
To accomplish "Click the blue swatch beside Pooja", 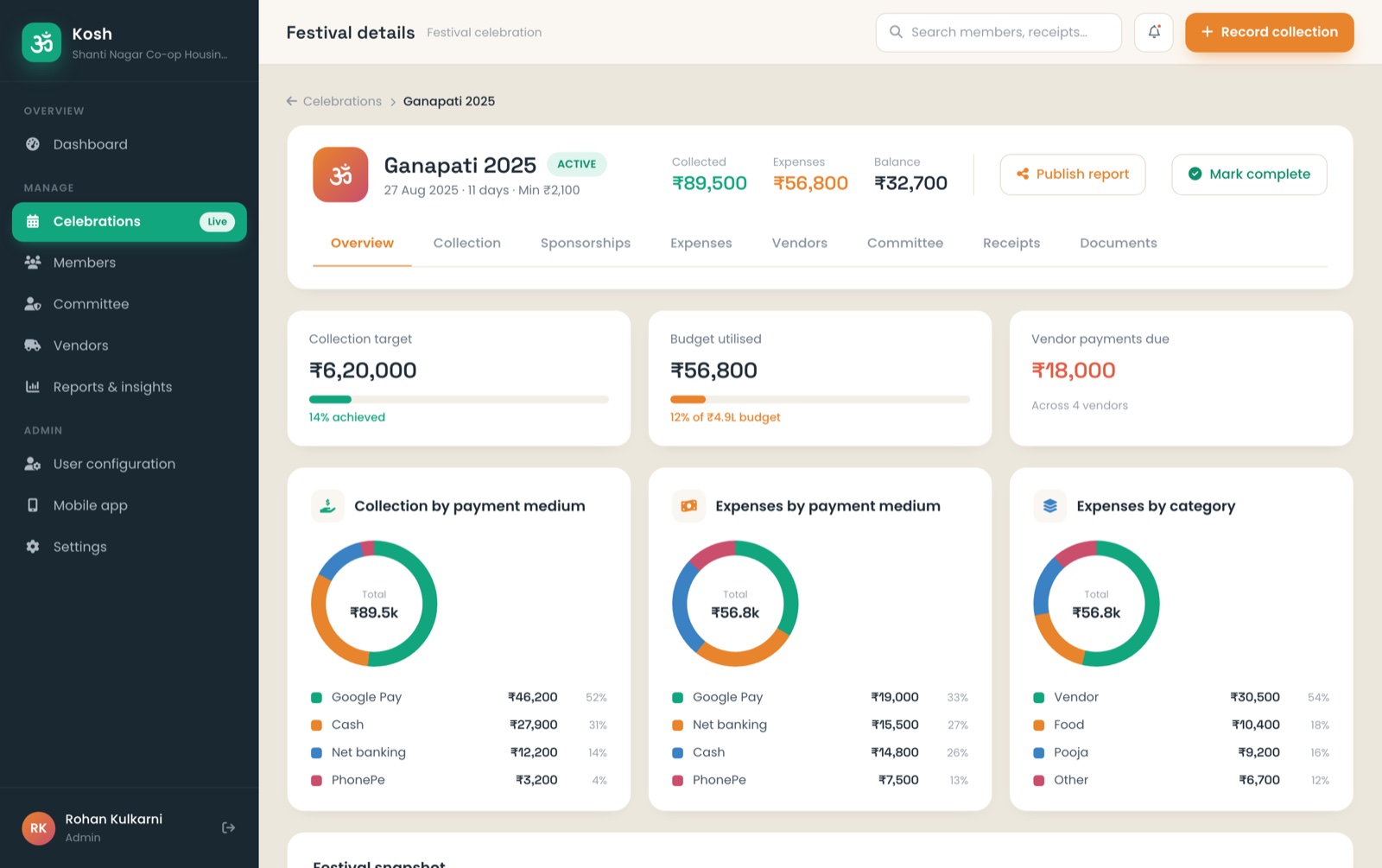I will (1038, 753).
